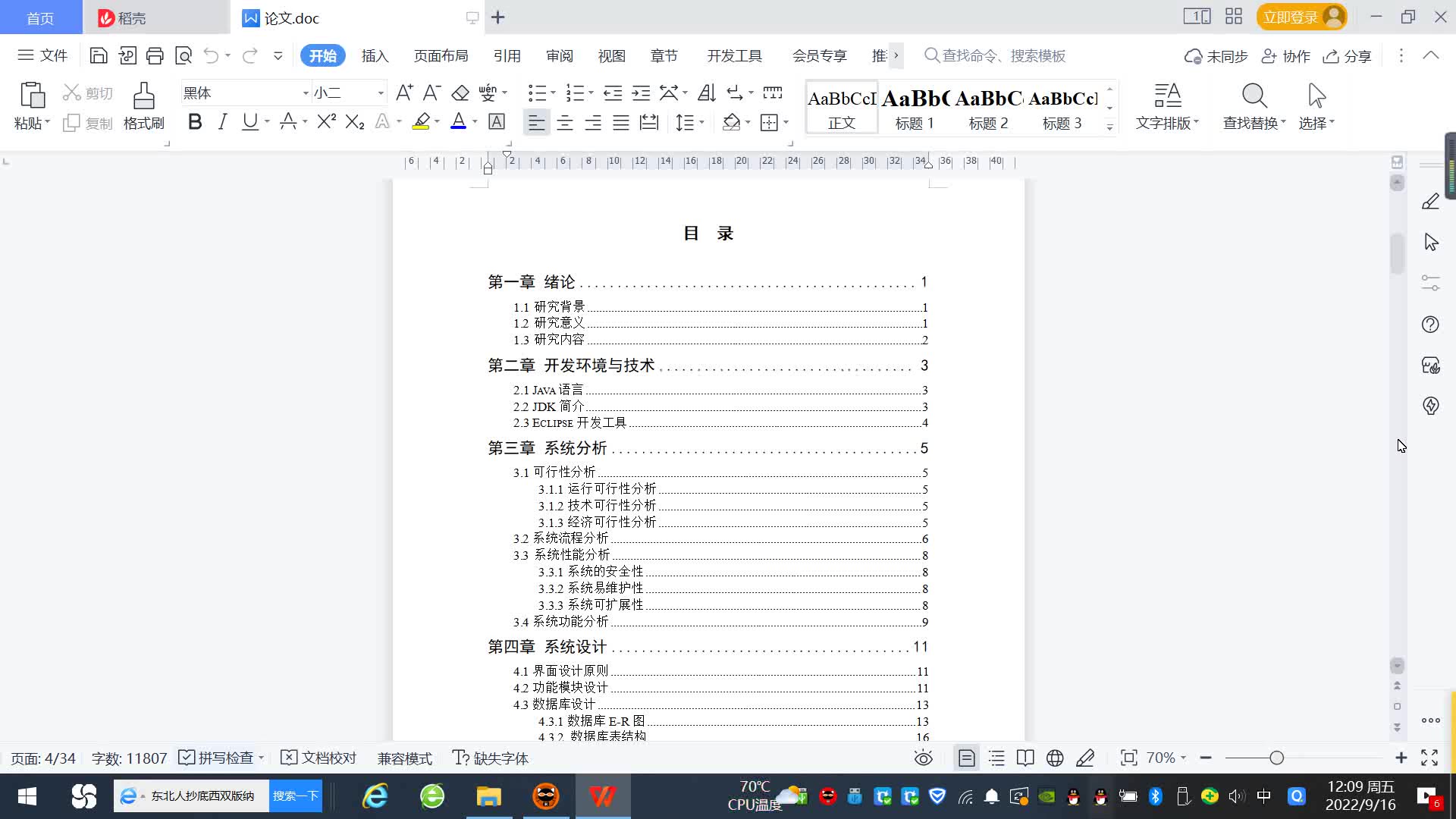This screenshot has height=819, width=1456.
Task: Increase indent icon
Action: pos(642,93)
